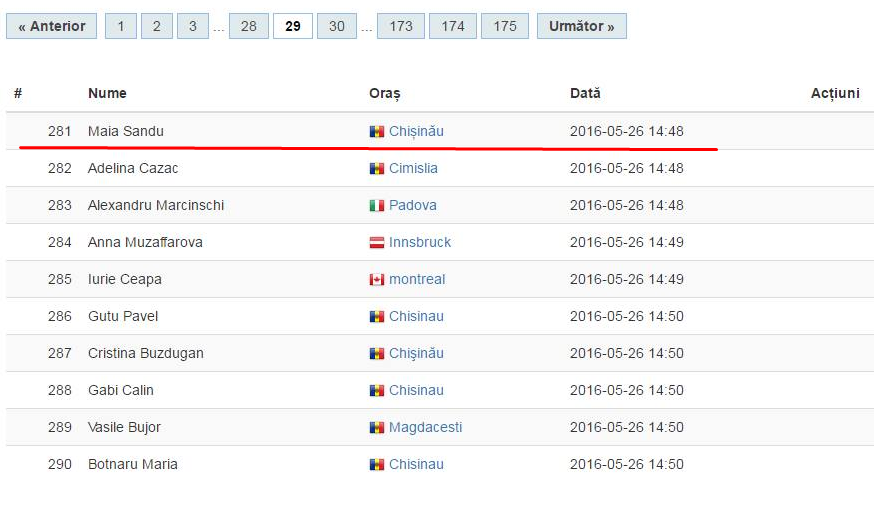
Task: Go to the previous page with Anterior
Action: (x=51, y=26)
